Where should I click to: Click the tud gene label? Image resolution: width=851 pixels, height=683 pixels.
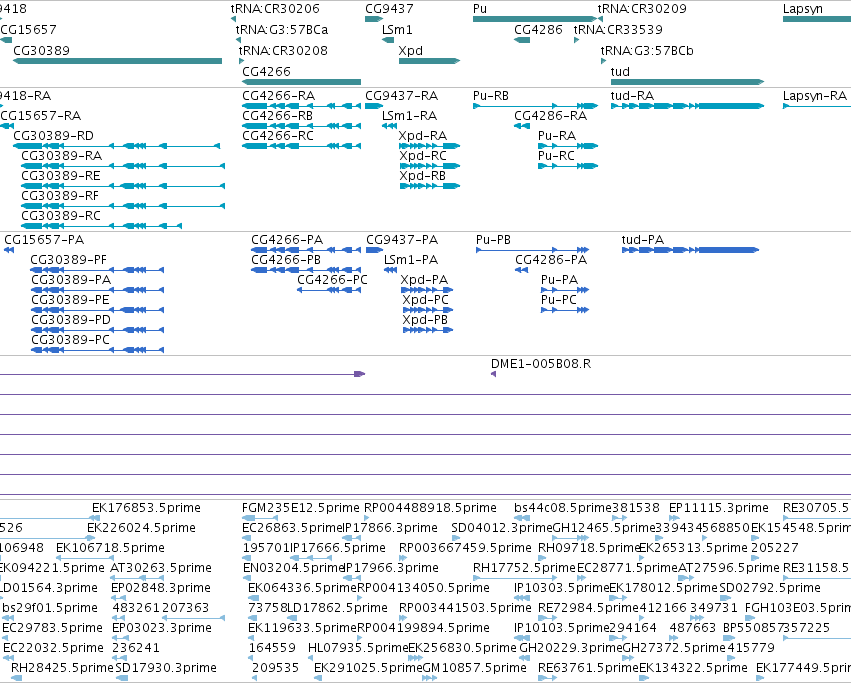(620, 72)
